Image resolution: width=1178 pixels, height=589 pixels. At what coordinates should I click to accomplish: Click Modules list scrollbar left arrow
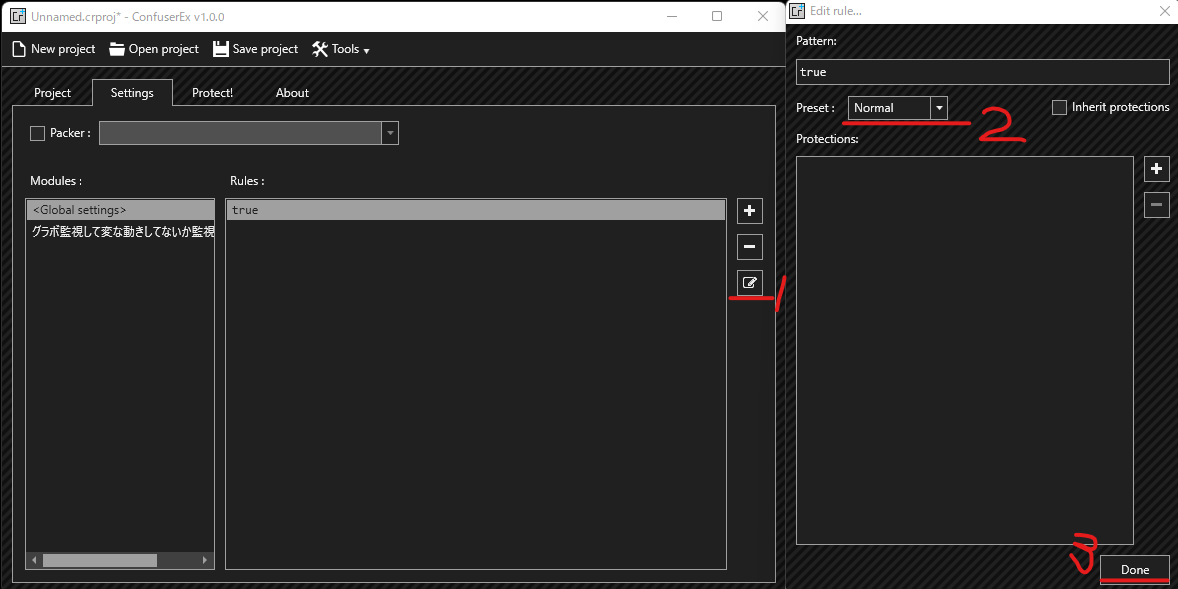[34, 560]
